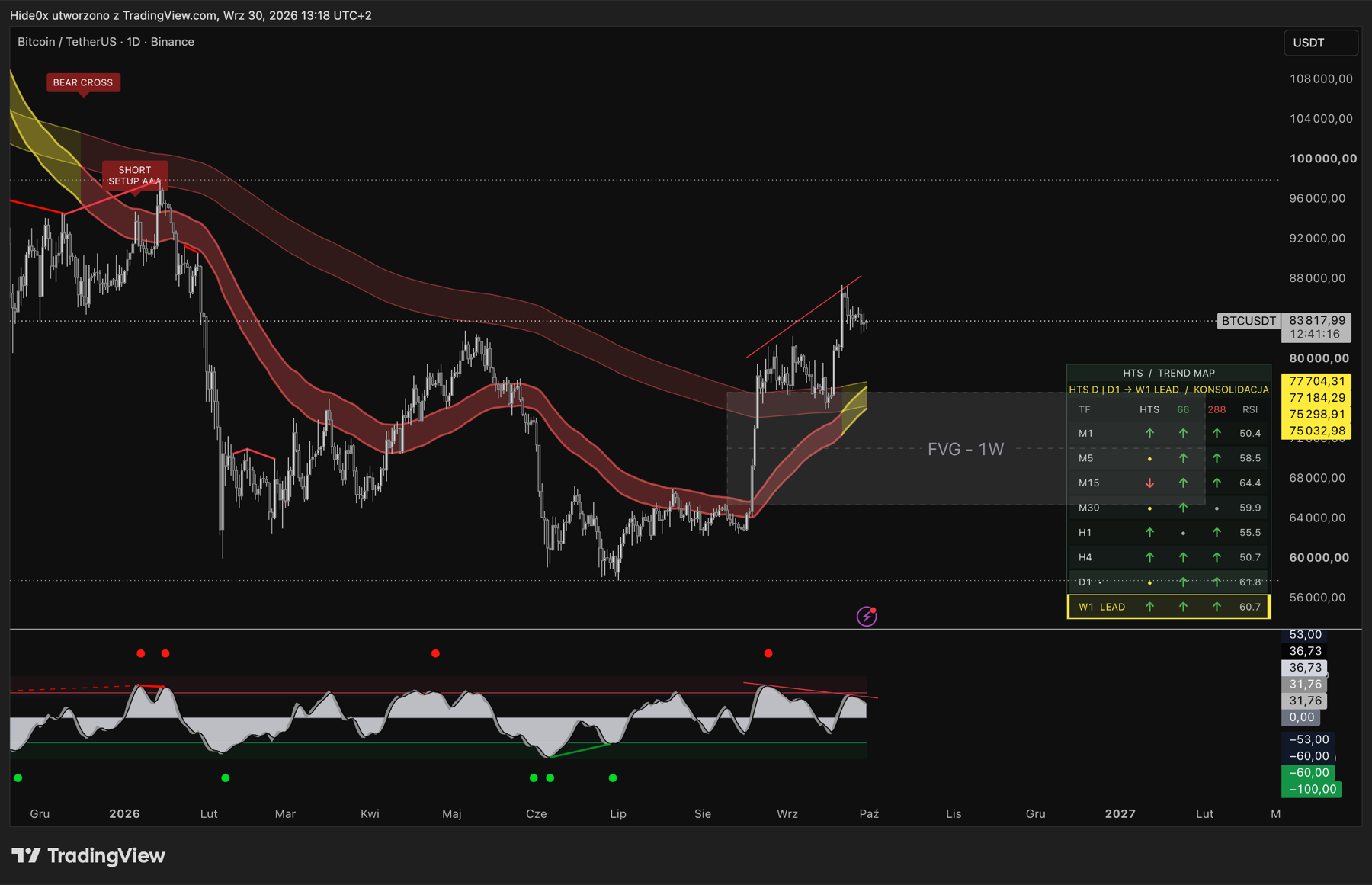
Task: Click the countdown timer 12:41:16
Action: tap(1315, 335)
